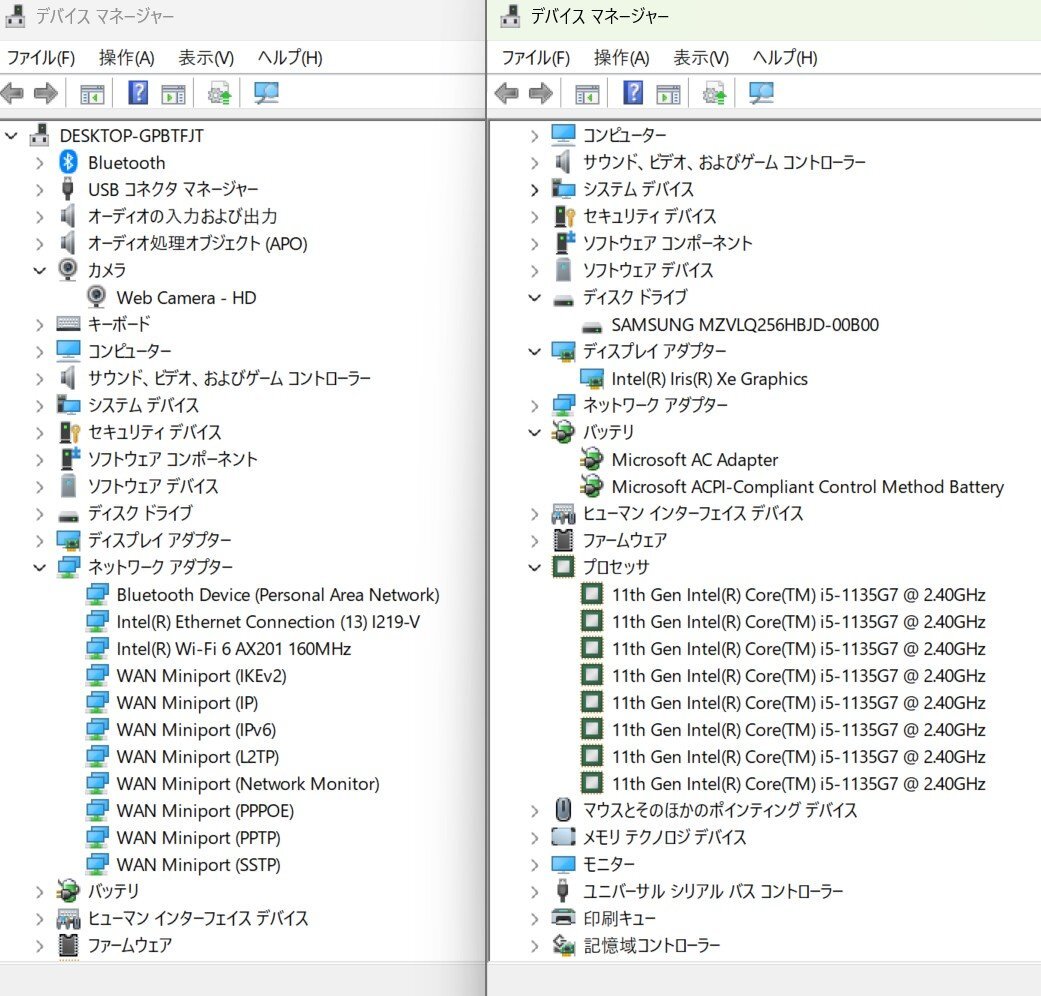Viewport: 1041px width, 996px height.
Task: Open ファイル(F) menu in left window
Action: tap(41, 58)
